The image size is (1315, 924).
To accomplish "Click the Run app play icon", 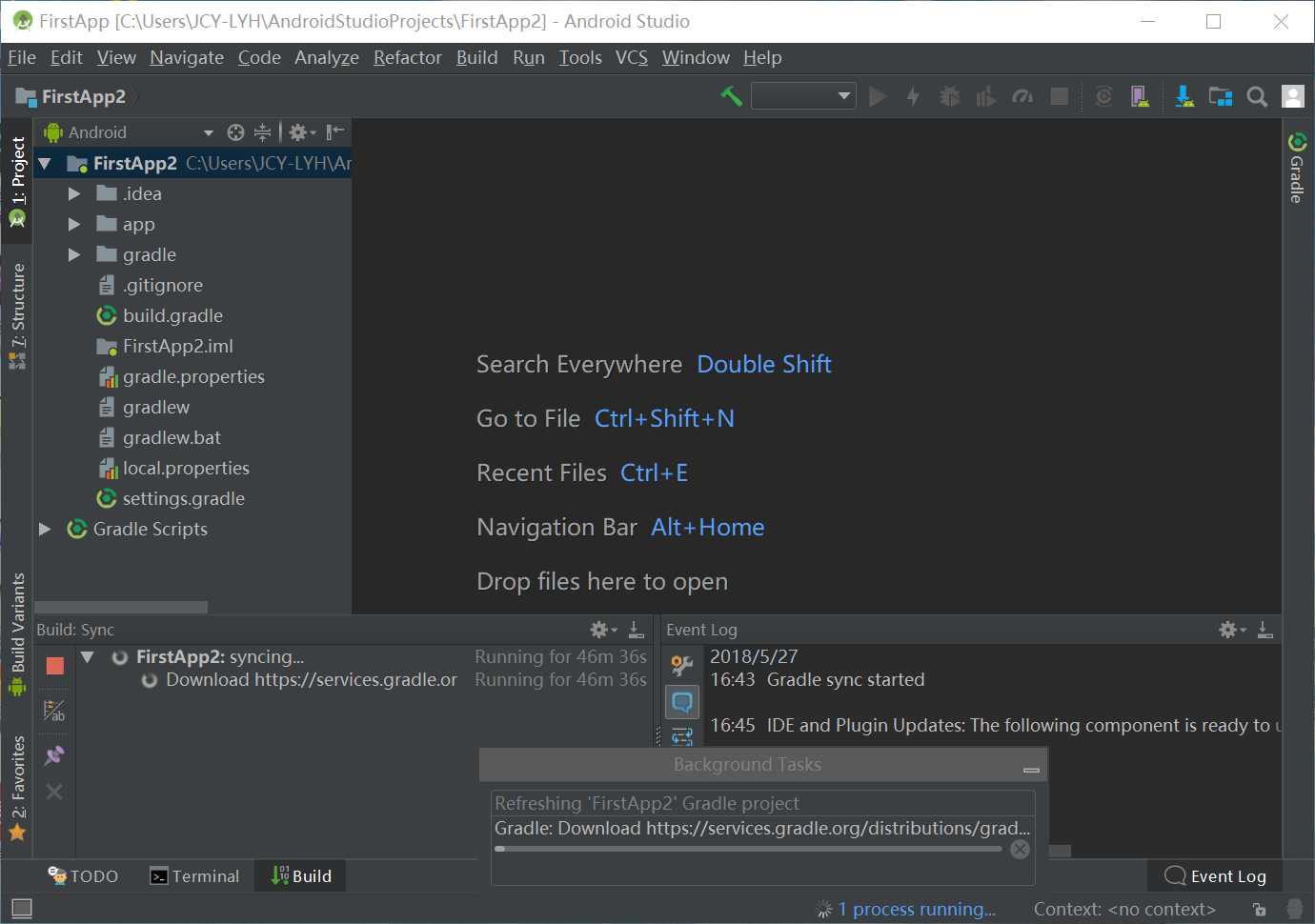I will pos(878,96).
